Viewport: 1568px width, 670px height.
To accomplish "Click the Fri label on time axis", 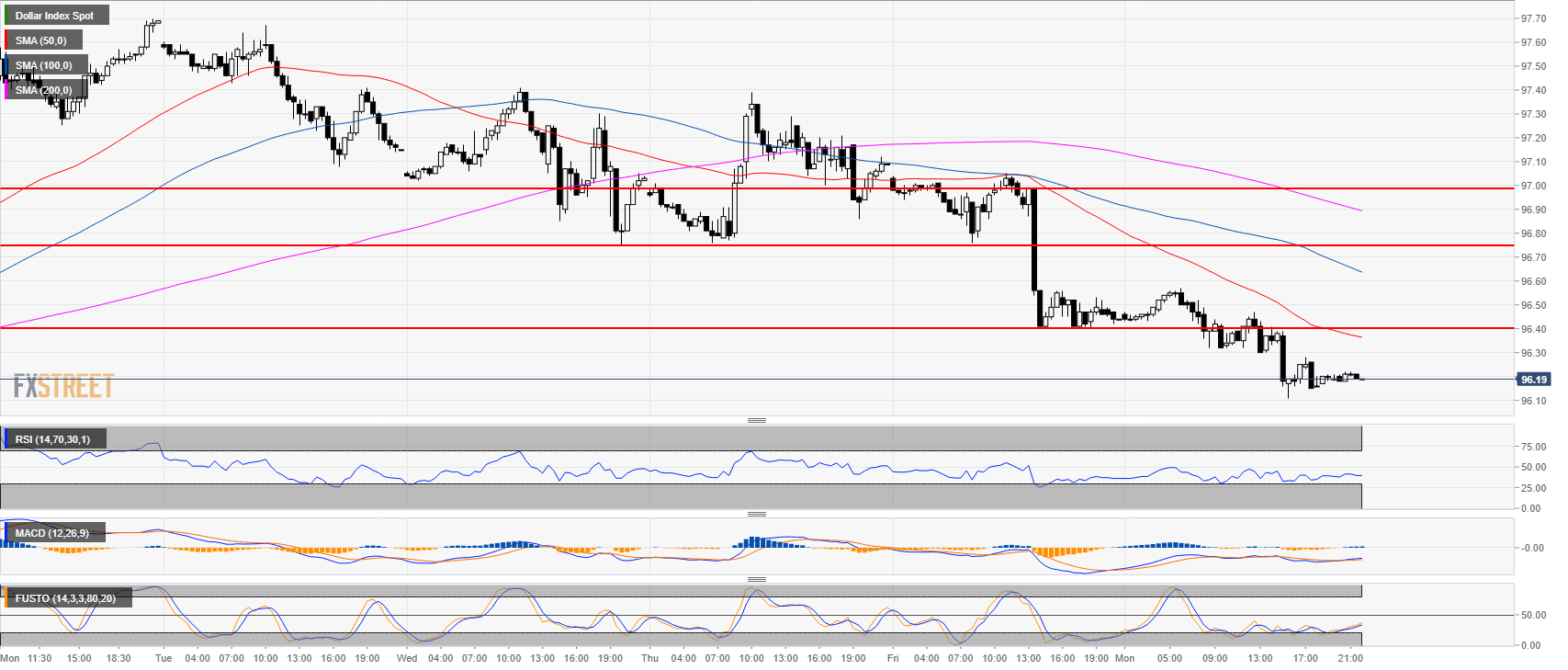I will [892, 658].
